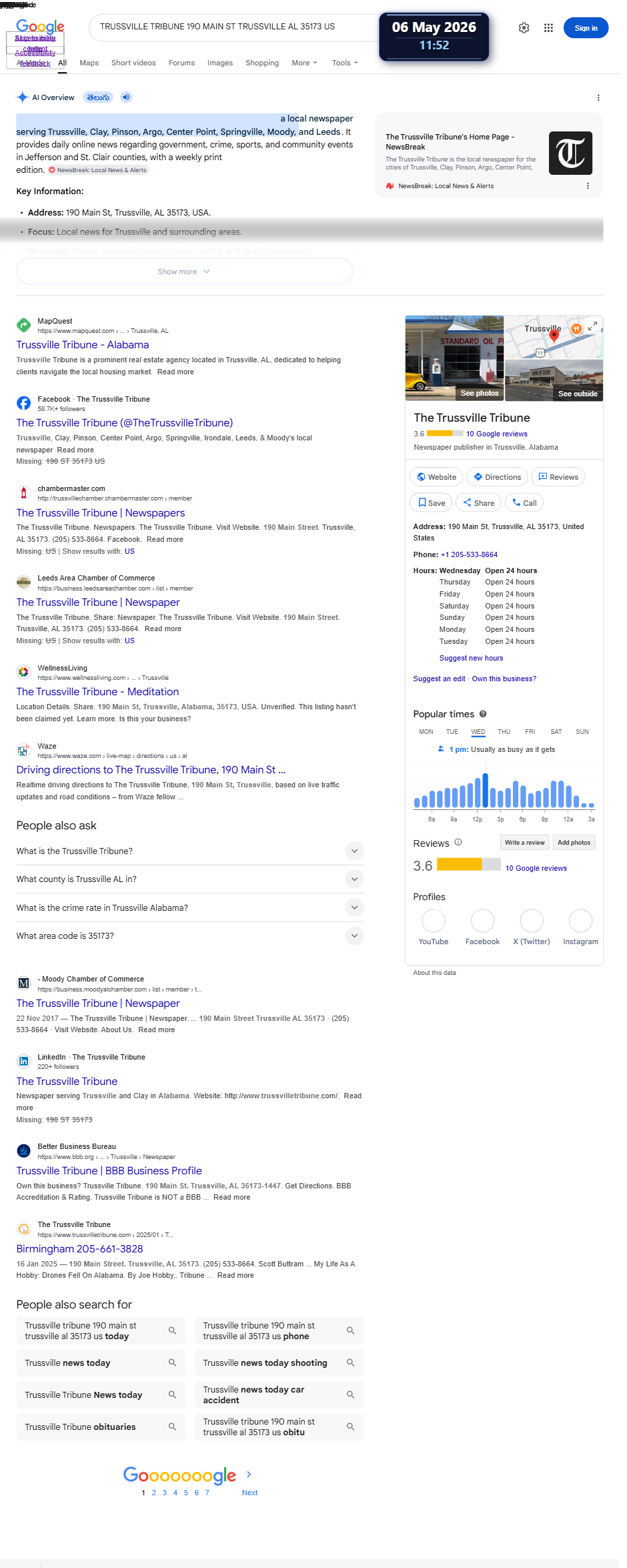Select the All results tab
Screen dimensions: 627x1568
[x=62, y=63]
